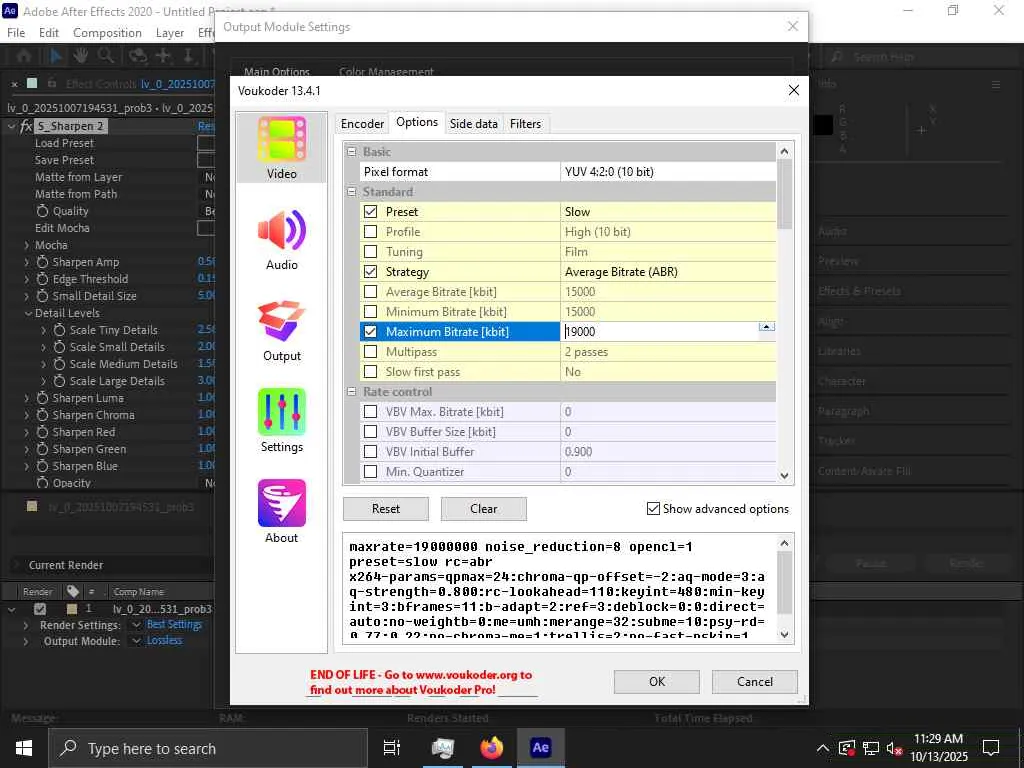
Task: Enable the Multipass checkbox
Action: pos(370,351)
